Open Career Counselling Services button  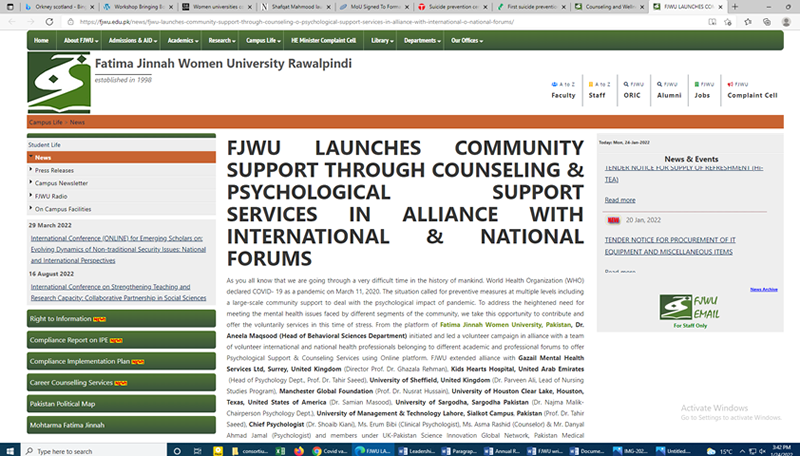pos(121,382)
